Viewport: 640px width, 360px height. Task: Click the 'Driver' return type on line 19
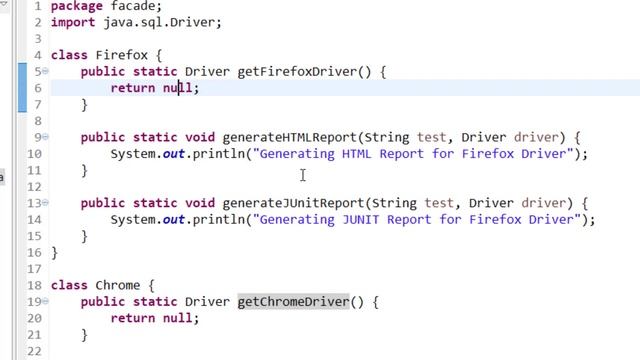[x=207, y=302]
